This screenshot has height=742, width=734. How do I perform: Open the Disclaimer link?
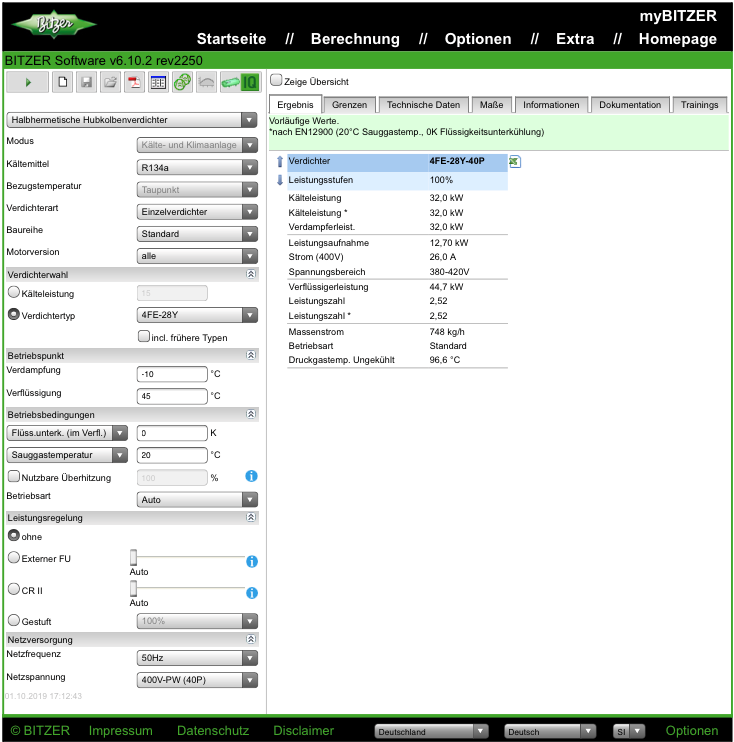click(303, 731)
